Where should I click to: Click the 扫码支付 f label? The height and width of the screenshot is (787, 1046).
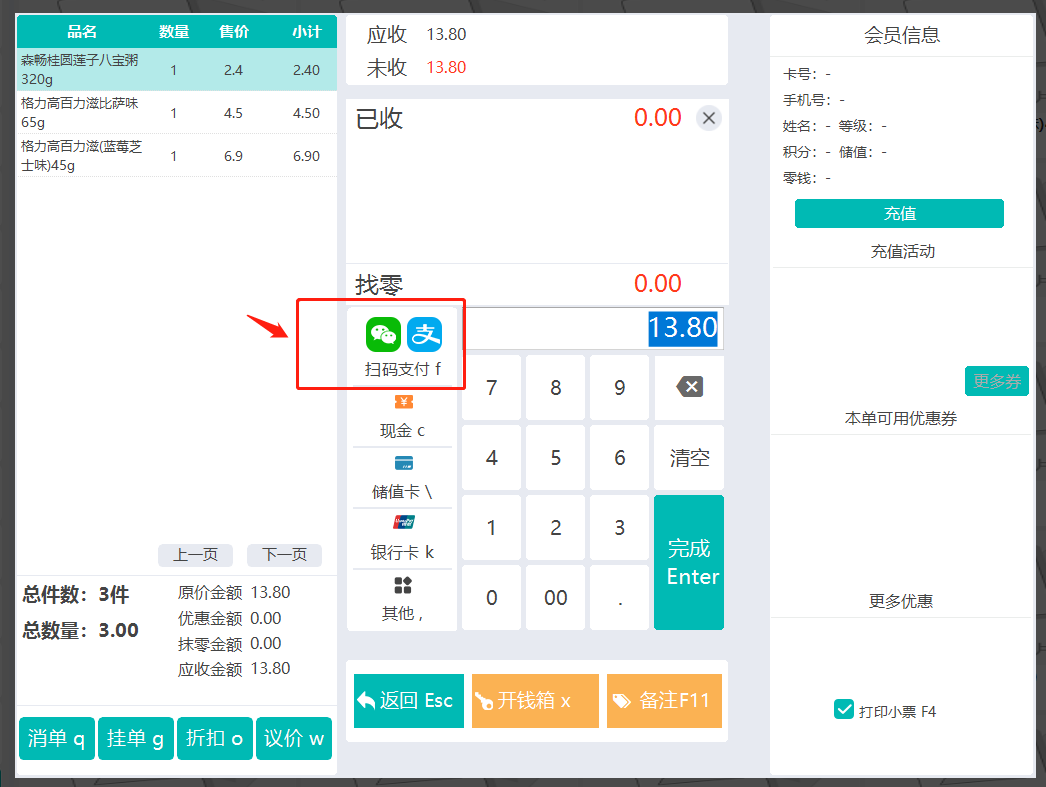402,369
